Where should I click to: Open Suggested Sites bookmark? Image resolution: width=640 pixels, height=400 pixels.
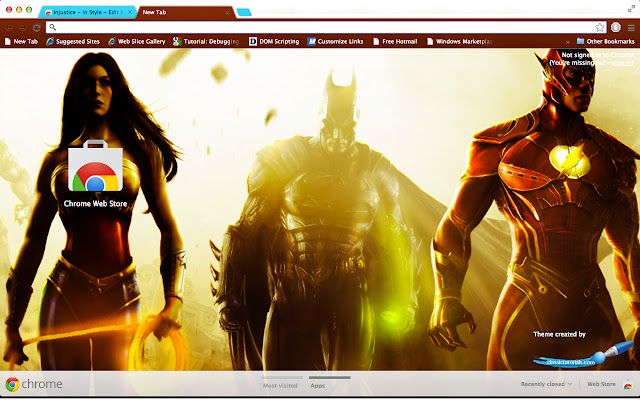click(73, 41)
